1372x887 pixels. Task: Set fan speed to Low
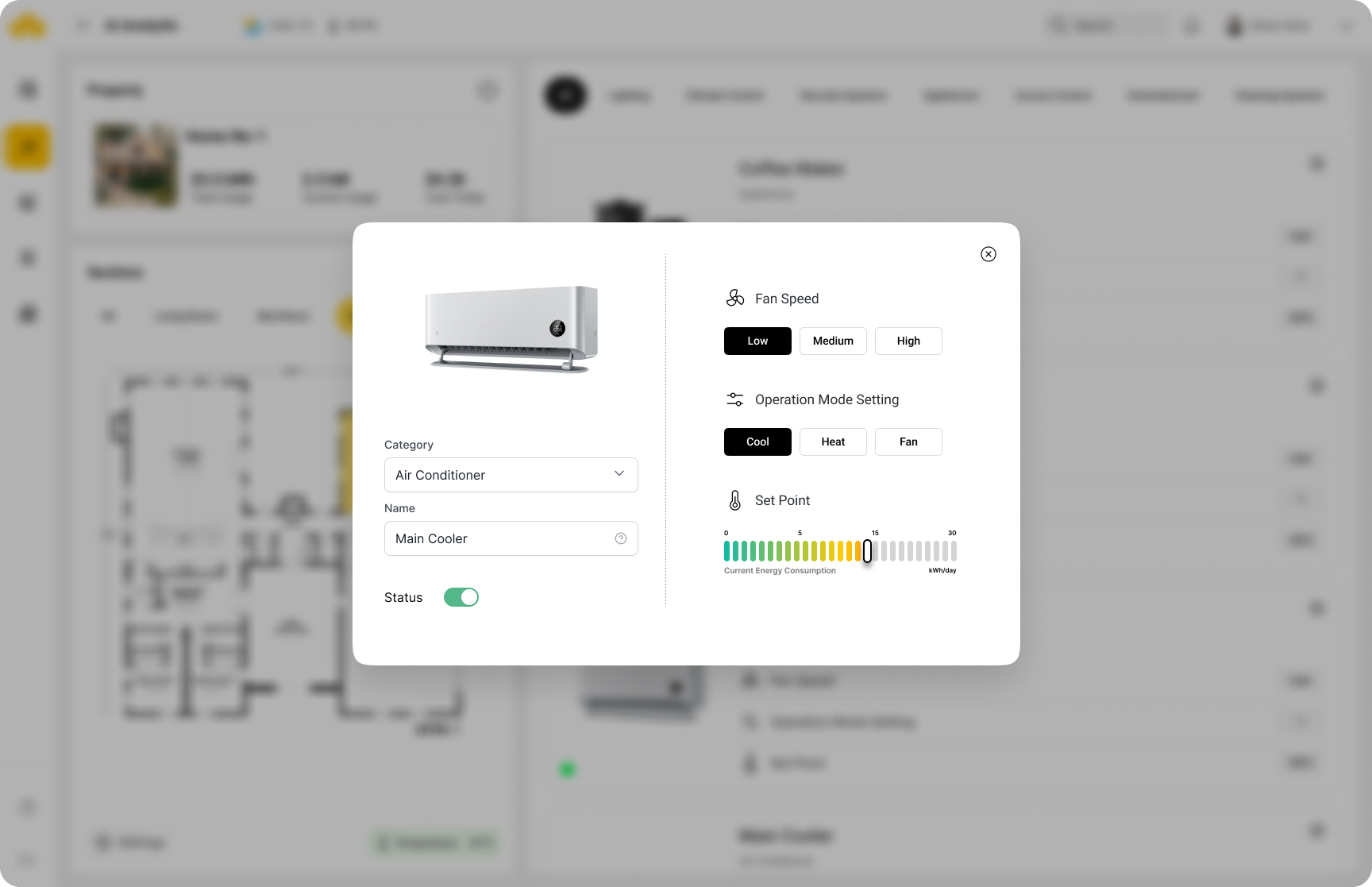click(757, 341)
